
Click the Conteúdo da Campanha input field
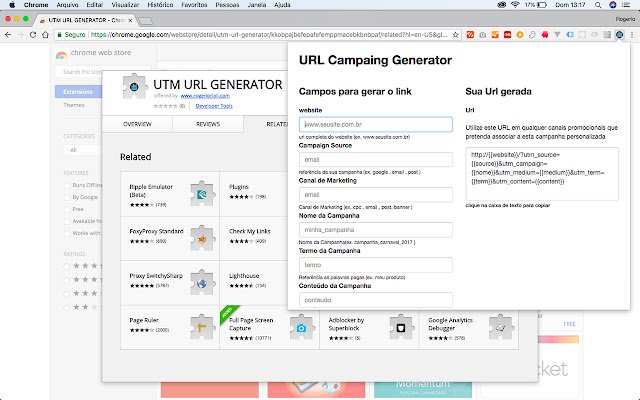click(376, 300)
